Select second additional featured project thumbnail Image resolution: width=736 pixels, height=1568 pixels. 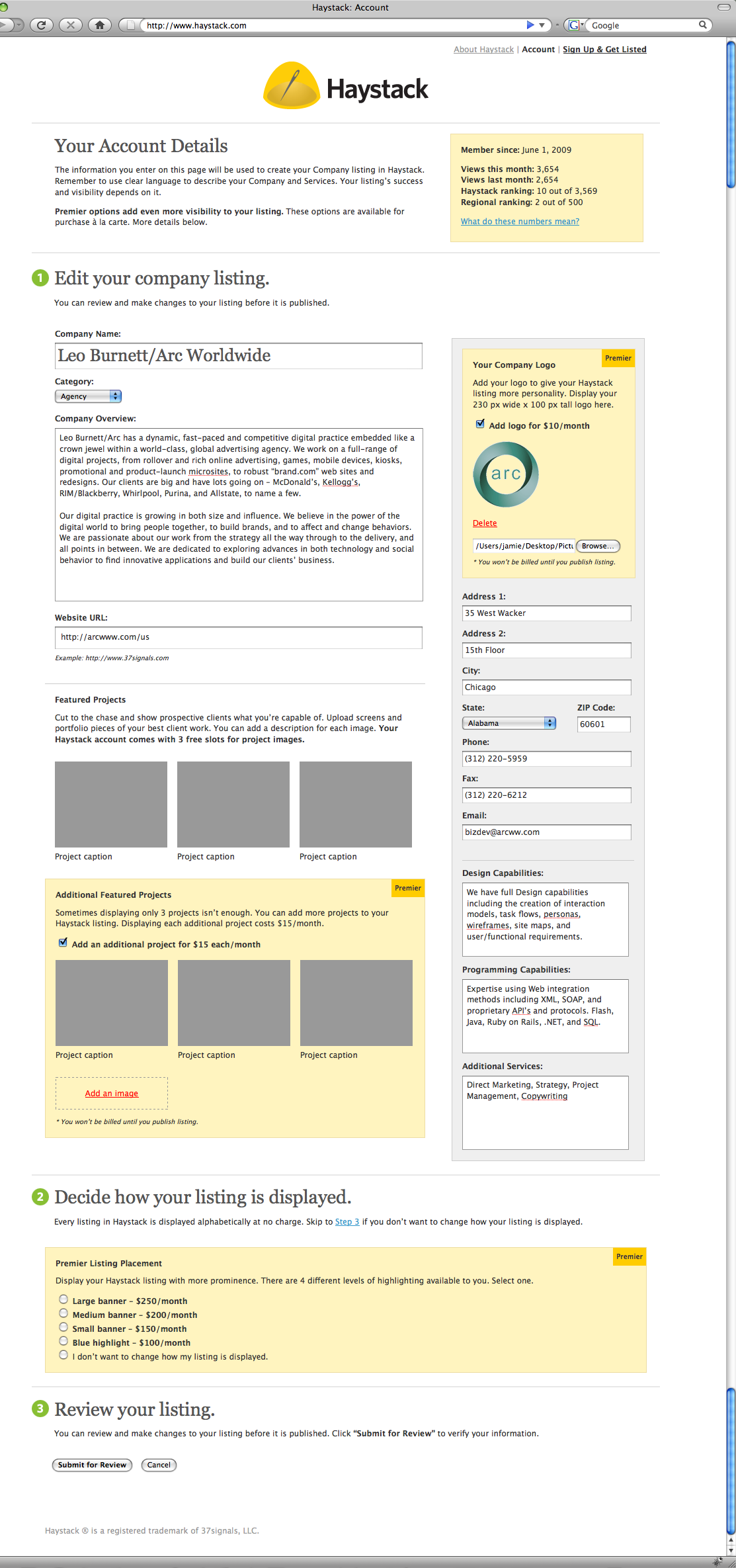pos(234,1003)
